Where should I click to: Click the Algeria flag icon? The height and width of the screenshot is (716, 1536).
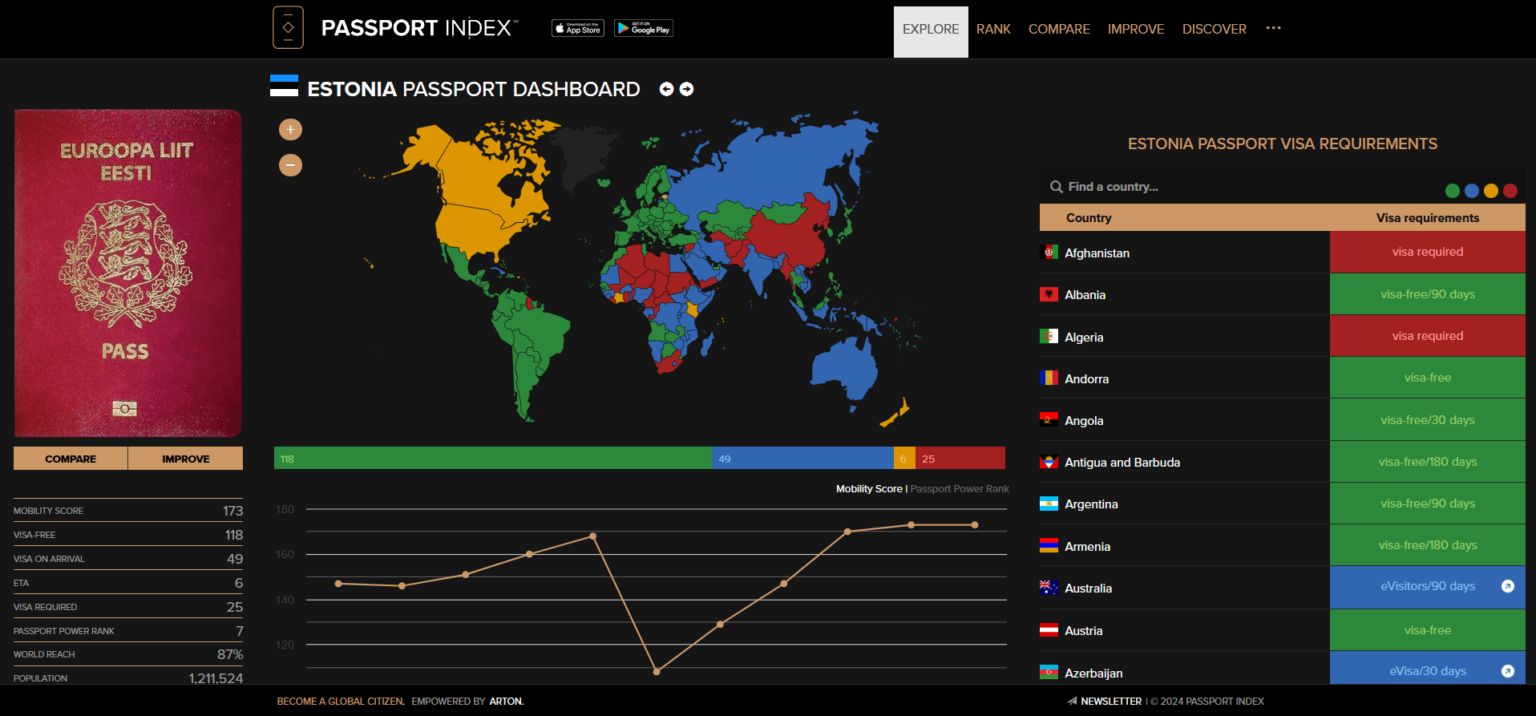point(1049,336)
